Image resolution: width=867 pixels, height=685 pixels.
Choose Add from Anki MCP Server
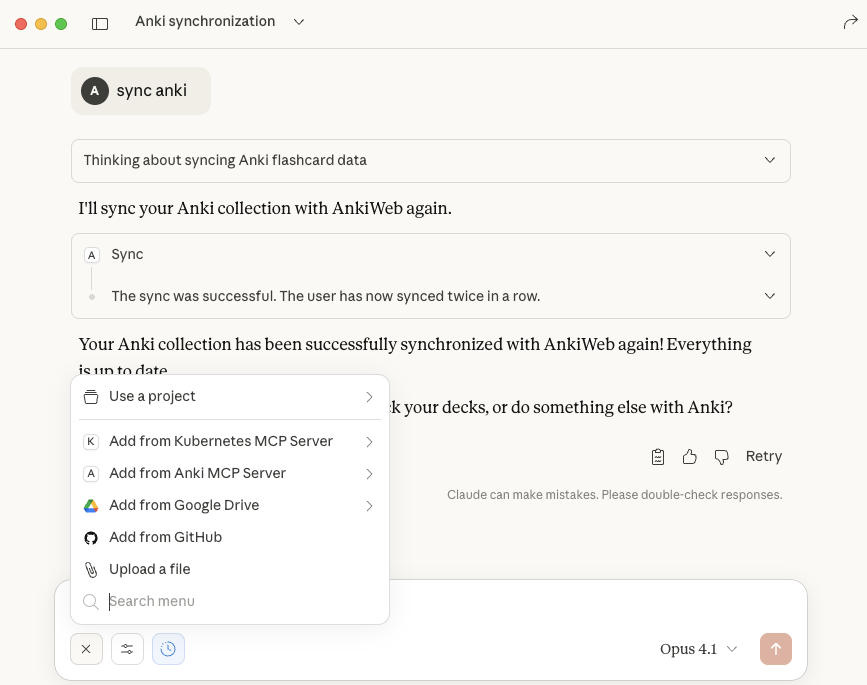[x=198, y=473]
